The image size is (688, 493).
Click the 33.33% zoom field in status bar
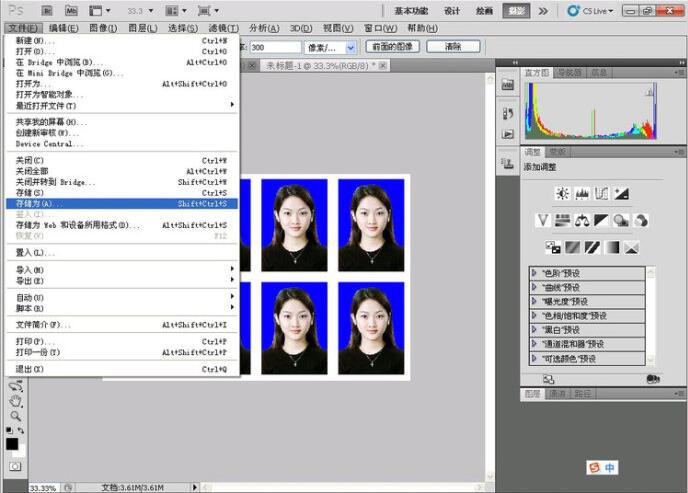tap(43, 487)
